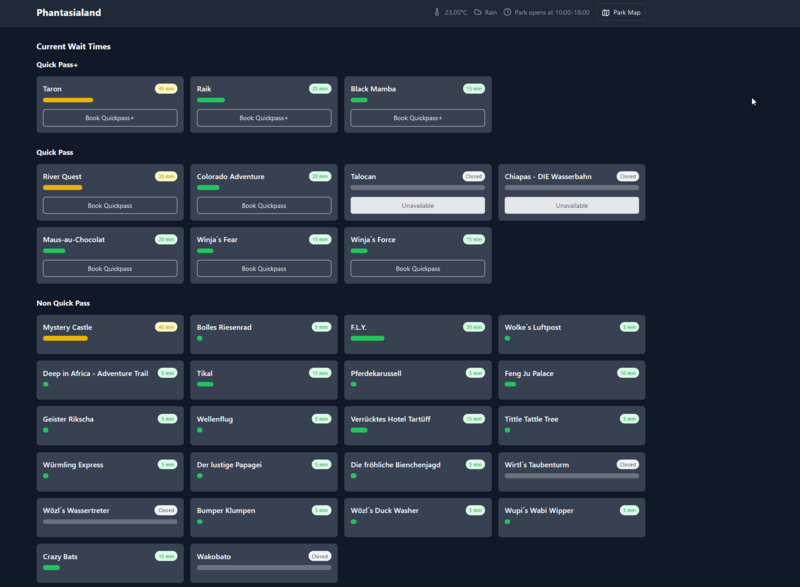Book Quickpass for Maus-au-Chocolat
Viewport: 800px width, 587px height.
(x=110, y=268)
